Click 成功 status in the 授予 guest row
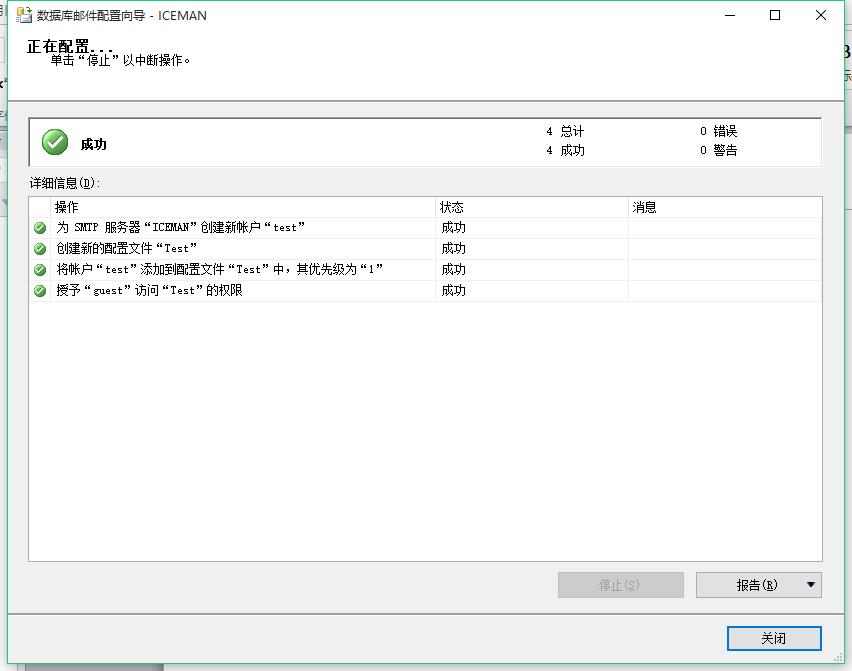The width and height of the screenshot is (852, 671). point(453,291)
